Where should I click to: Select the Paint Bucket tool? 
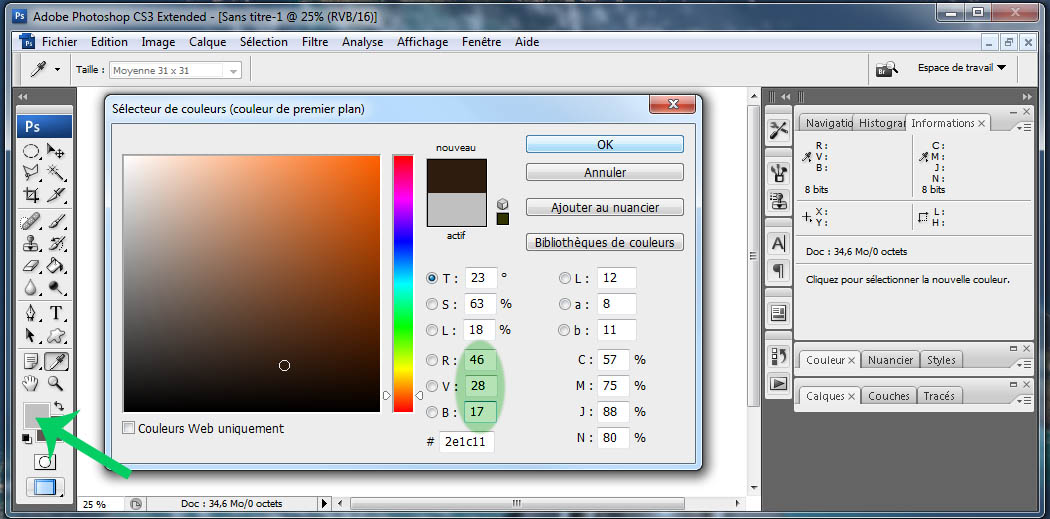[x=56, y=265]
